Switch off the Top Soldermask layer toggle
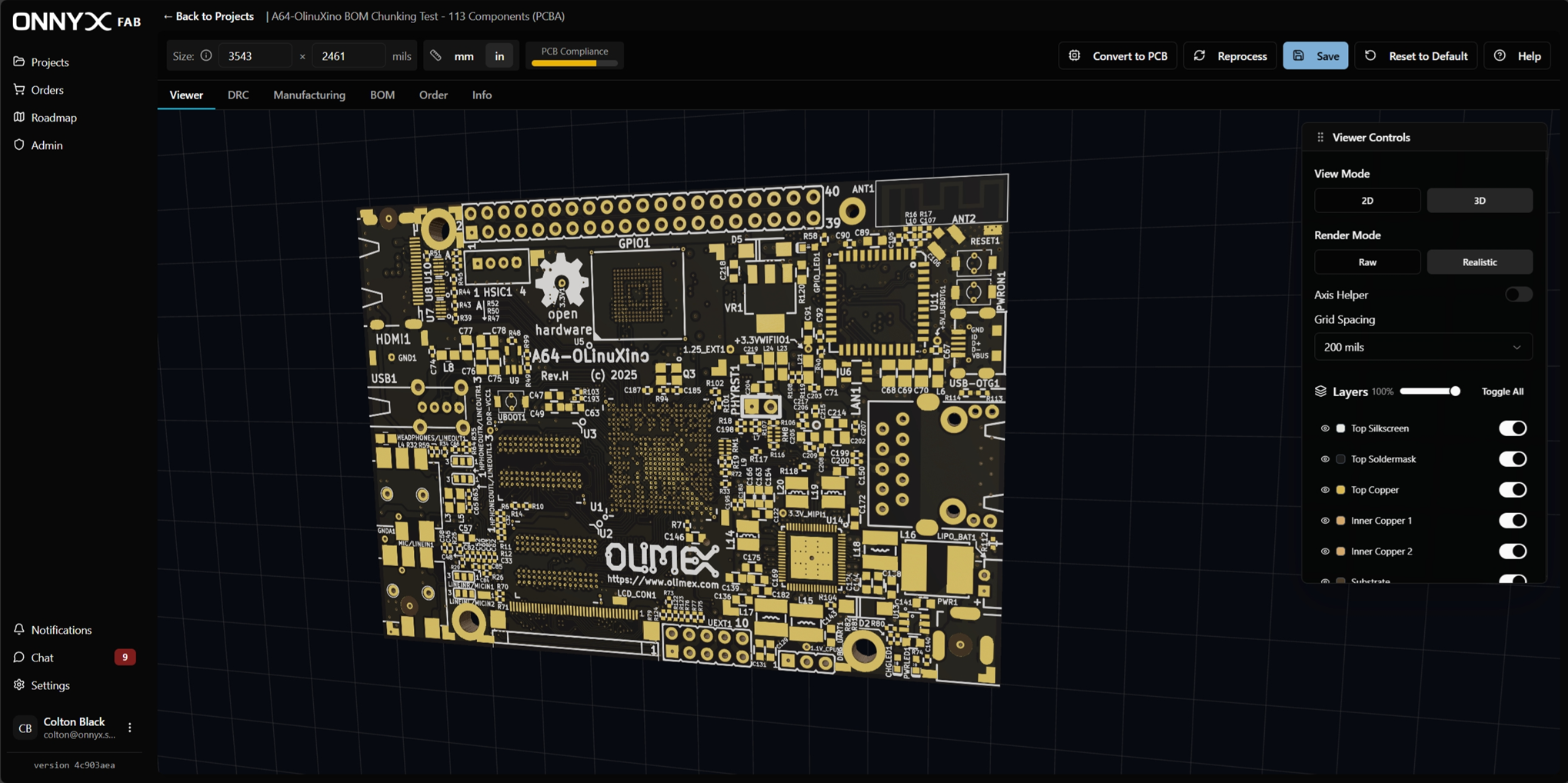The width and height of the screenshot is (1568, 783). point(1513,458)
